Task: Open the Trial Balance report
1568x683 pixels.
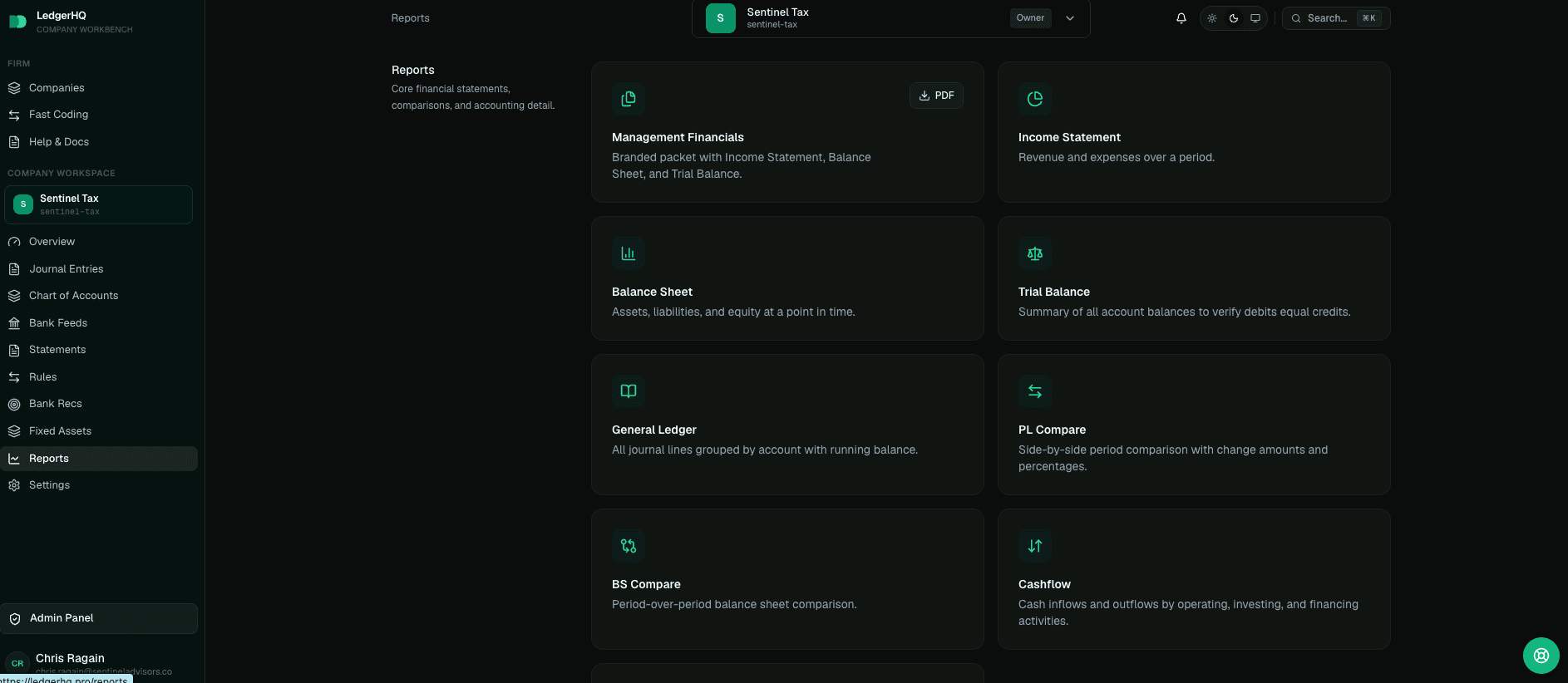Action: click(x=1194, y=278)
